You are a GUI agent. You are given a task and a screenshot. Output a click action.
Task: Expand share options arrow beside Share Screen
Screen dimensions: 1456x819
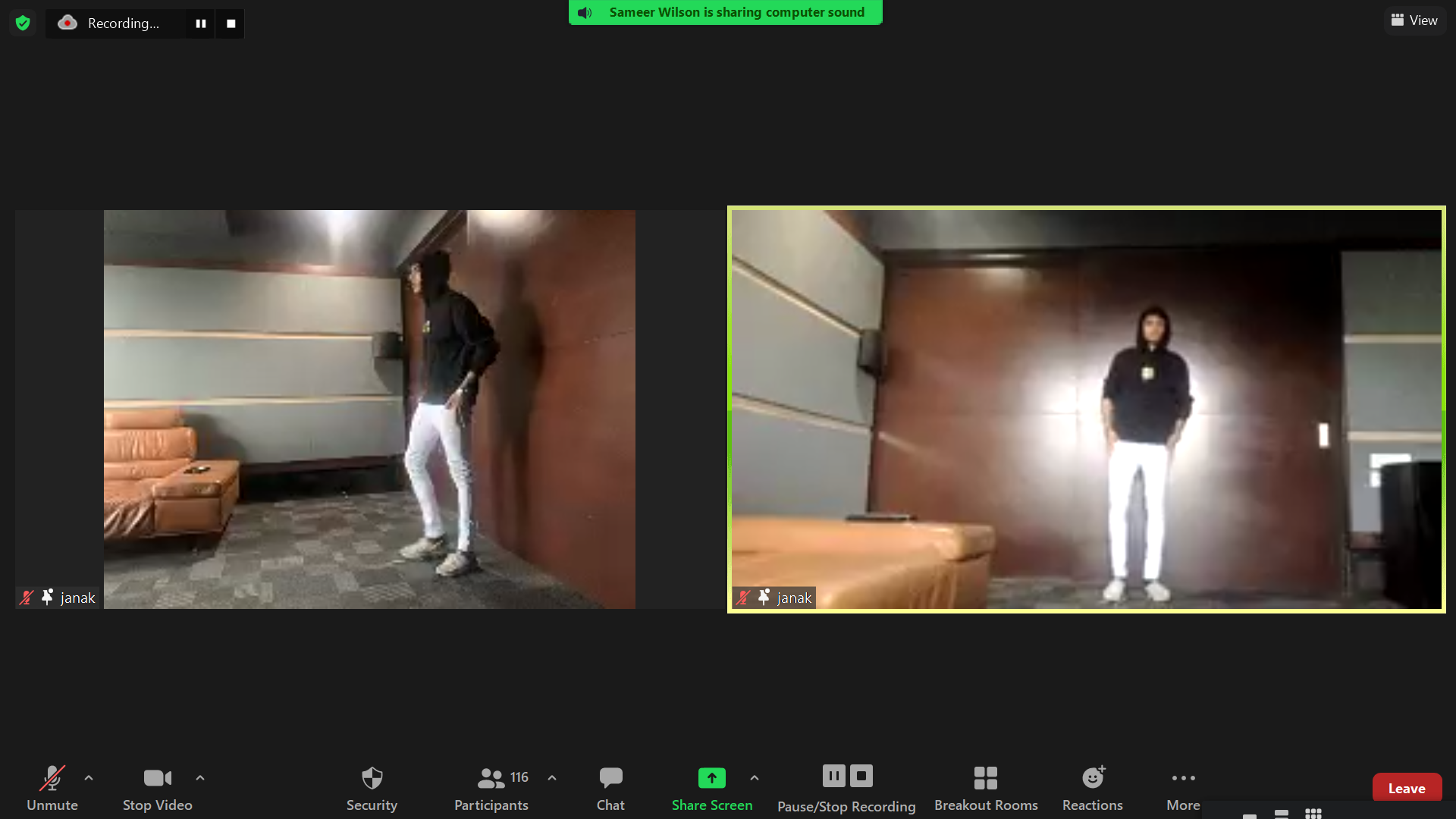point(755,778)
